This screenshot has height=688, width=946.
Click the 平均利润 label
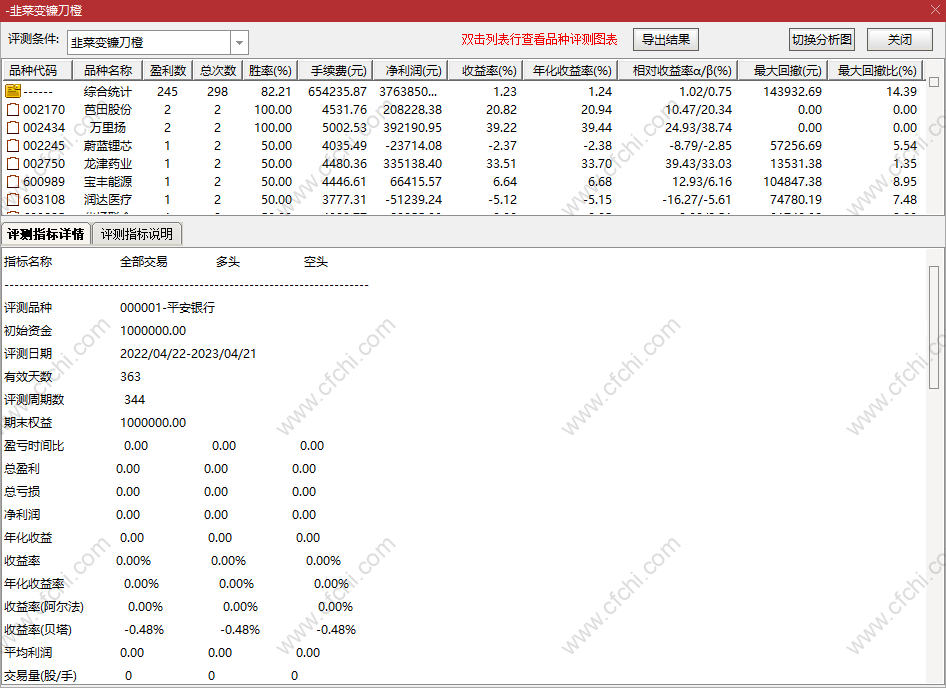point(28,652)
